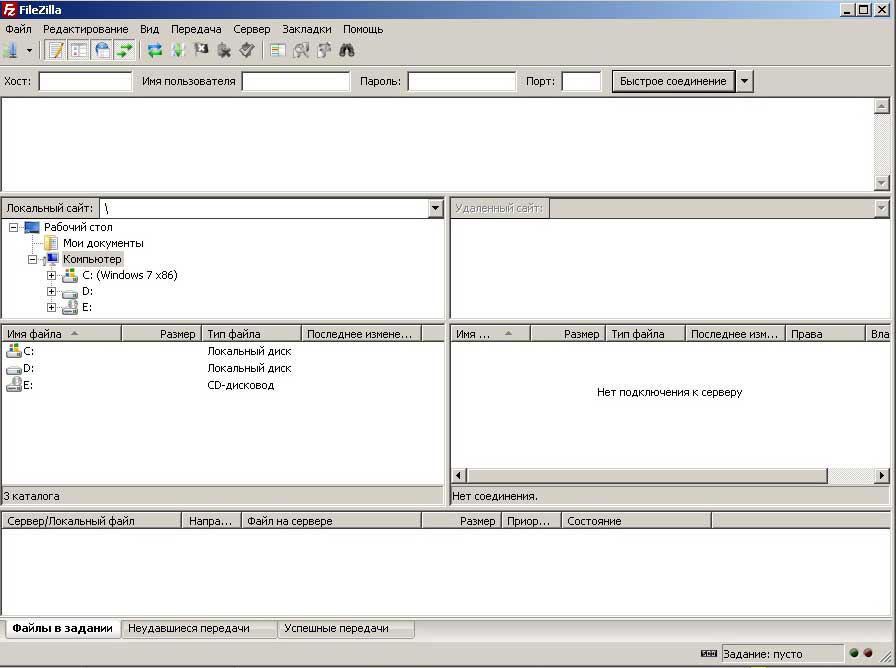The height and width of the screenshot is (668, 896).
Task: Click the binoculars file search icon
Action: 347,50
